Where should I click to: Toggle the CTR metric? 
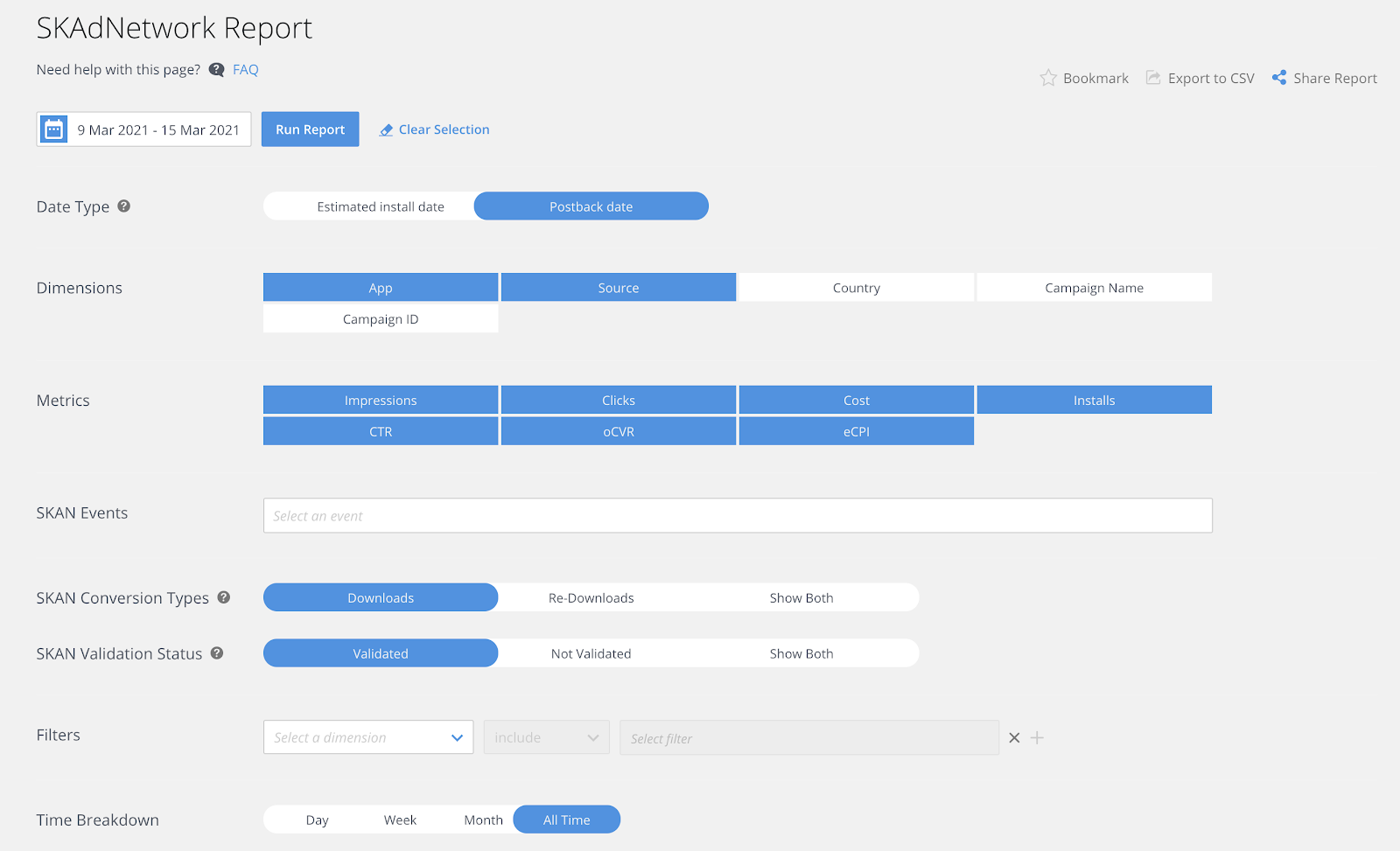click(x=381, y=431)
